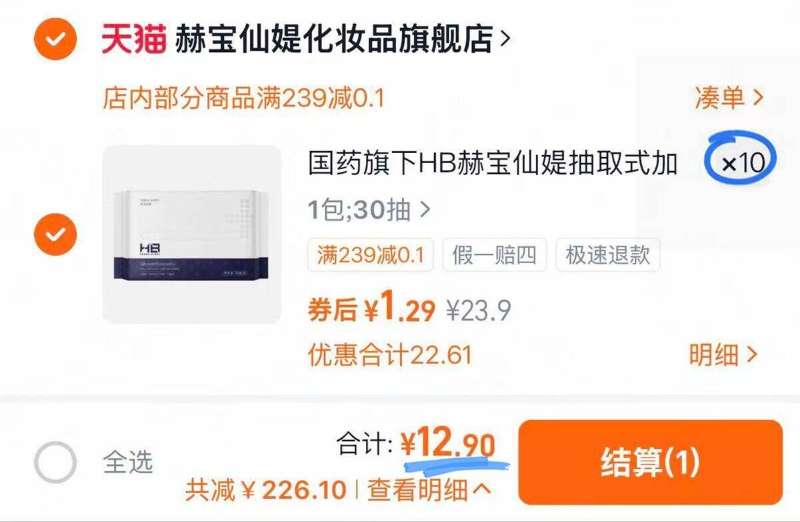Tap the 假一赔四 guarantee tag
Image resolution: width=800 pixels, height=522 pixels.
pos(494,254)
